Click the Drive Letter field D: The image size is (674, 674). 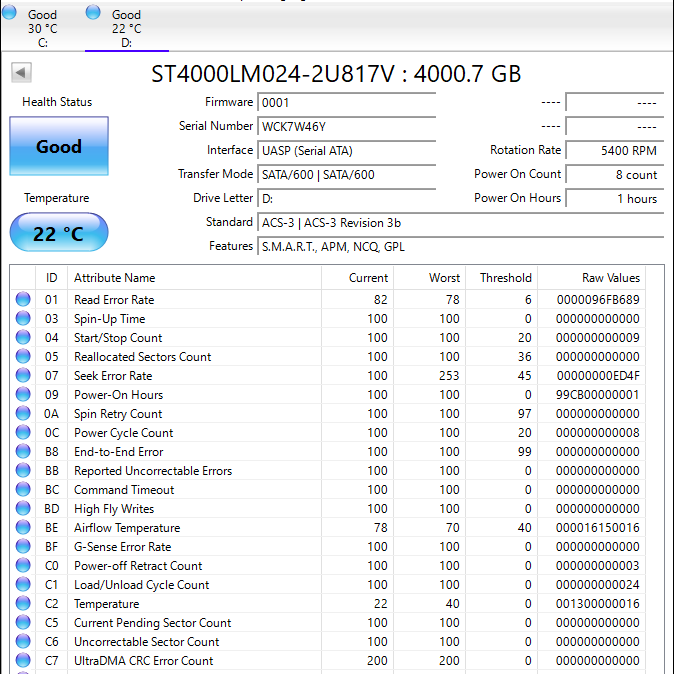point(346,199)
